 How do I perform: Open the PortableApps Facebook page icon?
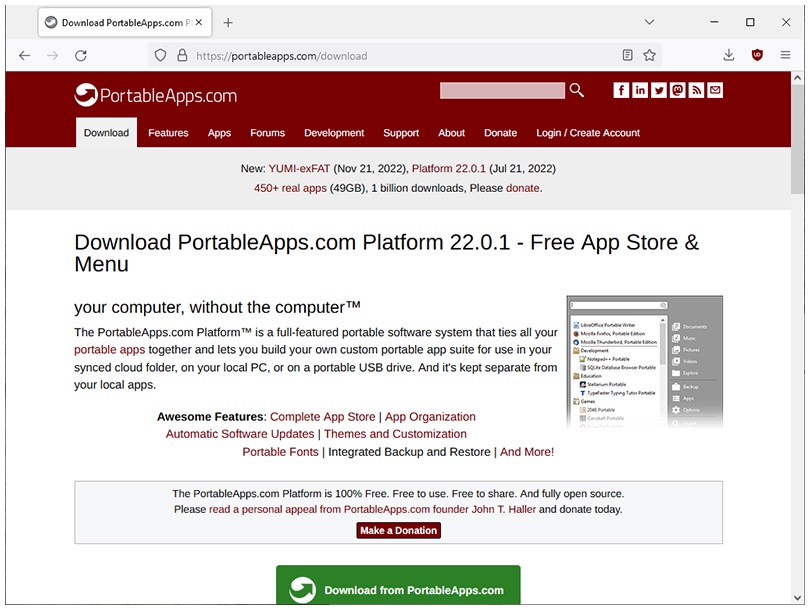(x=621, y=90)
